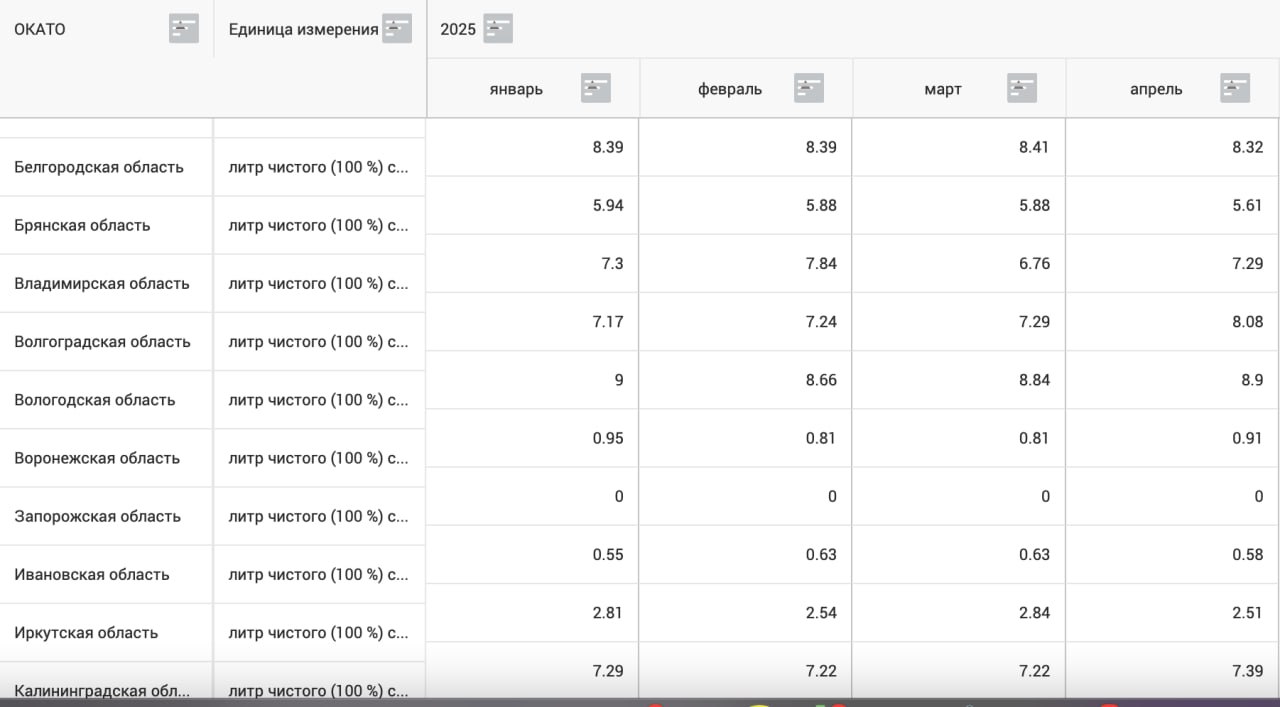Viewport: 1280px width, 707px height.
Task: Select the Владимирская область row
Action: point(102,283)
